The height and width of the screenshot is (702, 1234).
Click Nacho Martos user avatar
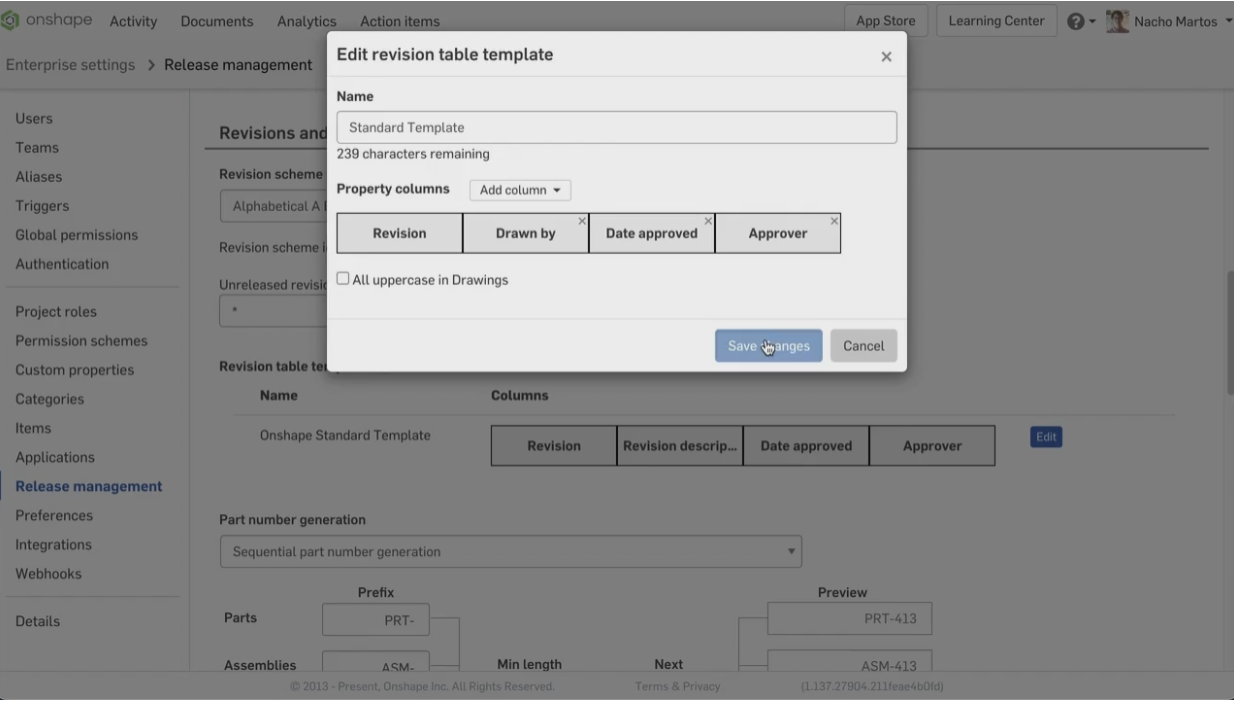click(x=1117, y=21)
